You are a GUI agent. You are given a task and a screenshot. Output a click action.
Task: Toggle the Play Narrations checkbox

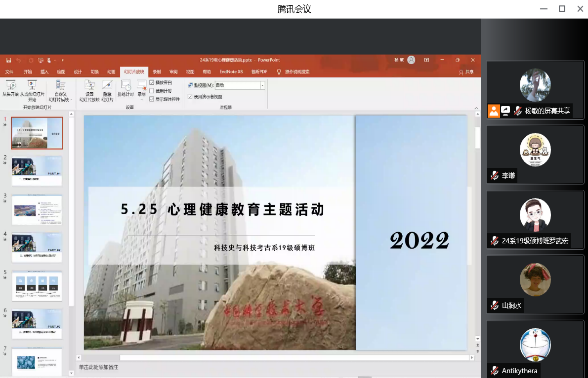pyautogui.click(x=152, y=82)
